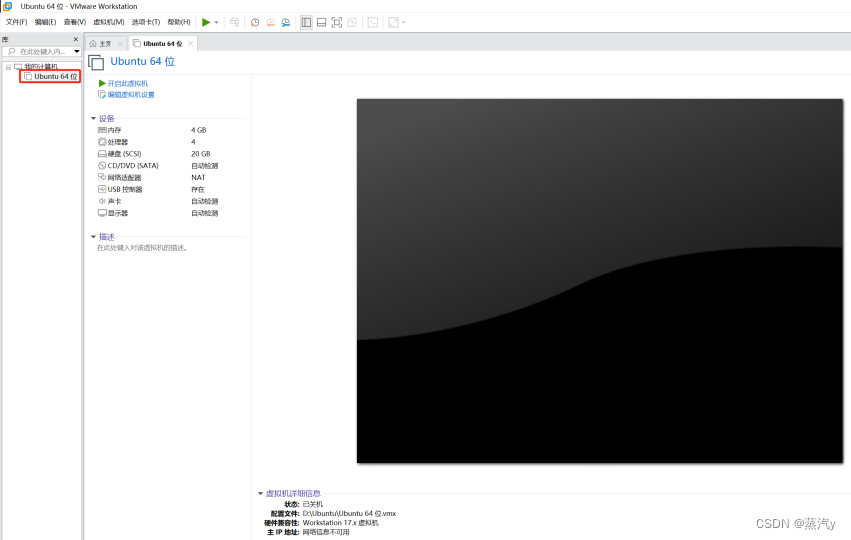The width and height of the screenshot is (851, 540).
Task: Click the Workstation 17.x compatibility text
Action: tap(340, 523)
